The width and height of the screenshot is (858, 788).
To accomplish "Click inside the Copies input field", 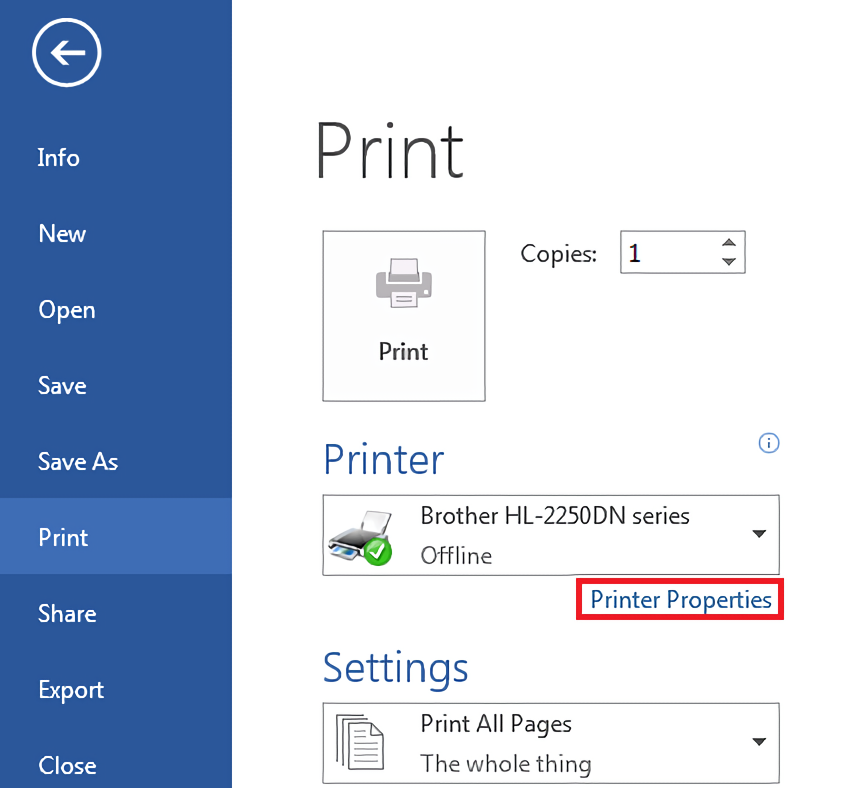I will point(668,252).
